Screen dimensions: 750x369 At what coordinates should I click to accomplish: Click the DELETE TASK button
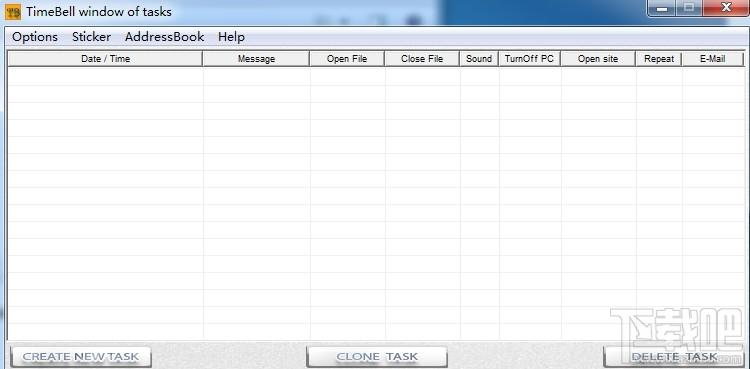pos(674,357)
